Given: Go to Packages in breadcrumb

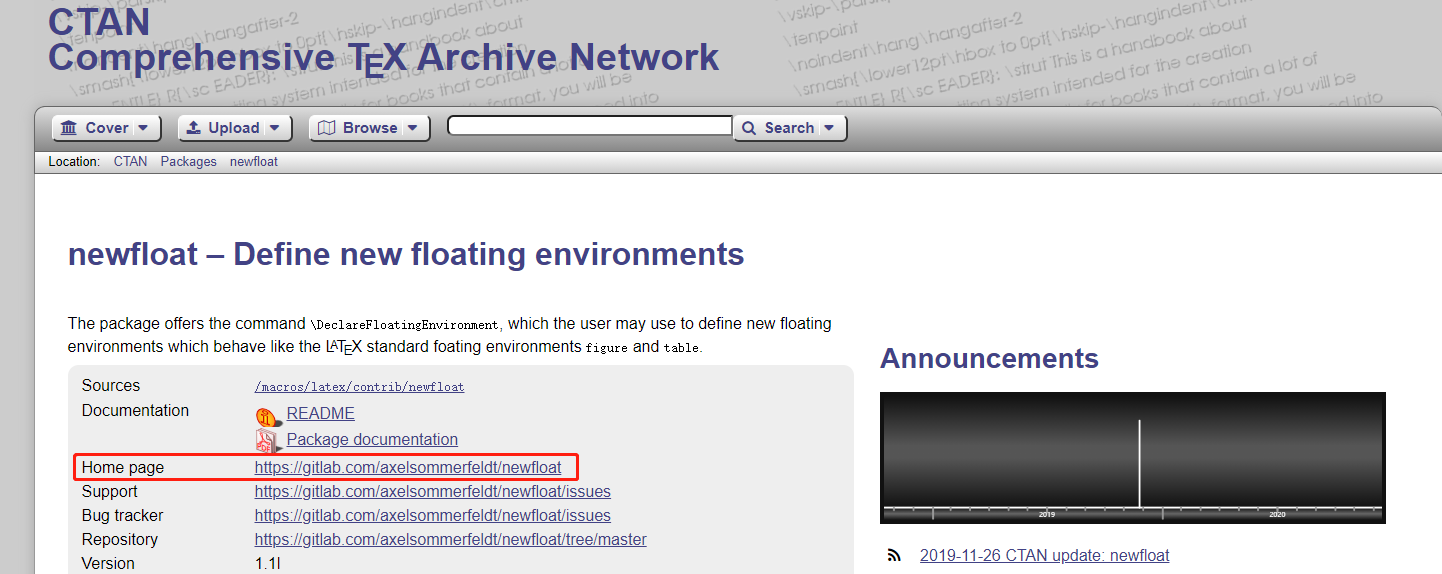Looking at the screenshot, I should point(188,161).
